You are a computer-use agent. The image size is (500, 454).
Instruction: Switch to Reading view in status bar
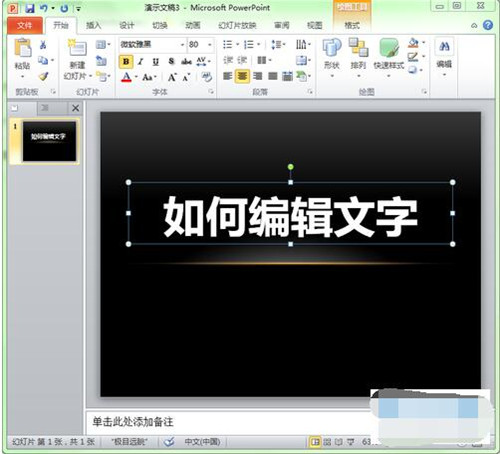339,442
